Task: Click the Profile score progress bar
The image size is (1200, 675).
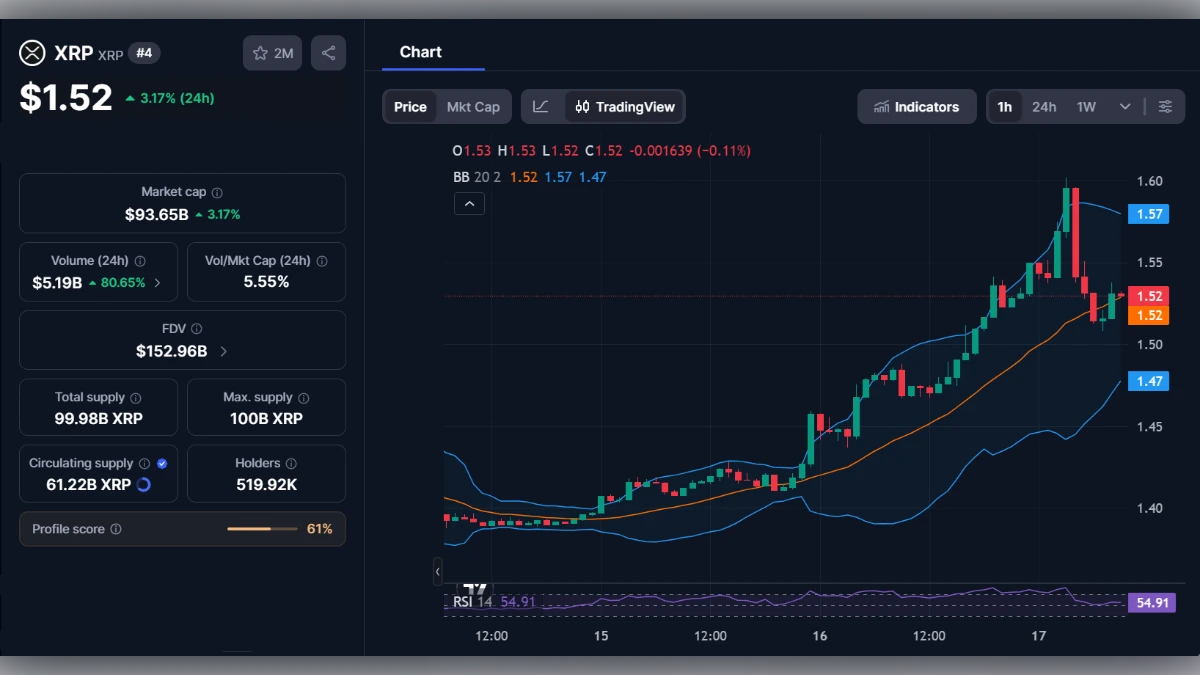Action: 262,529
